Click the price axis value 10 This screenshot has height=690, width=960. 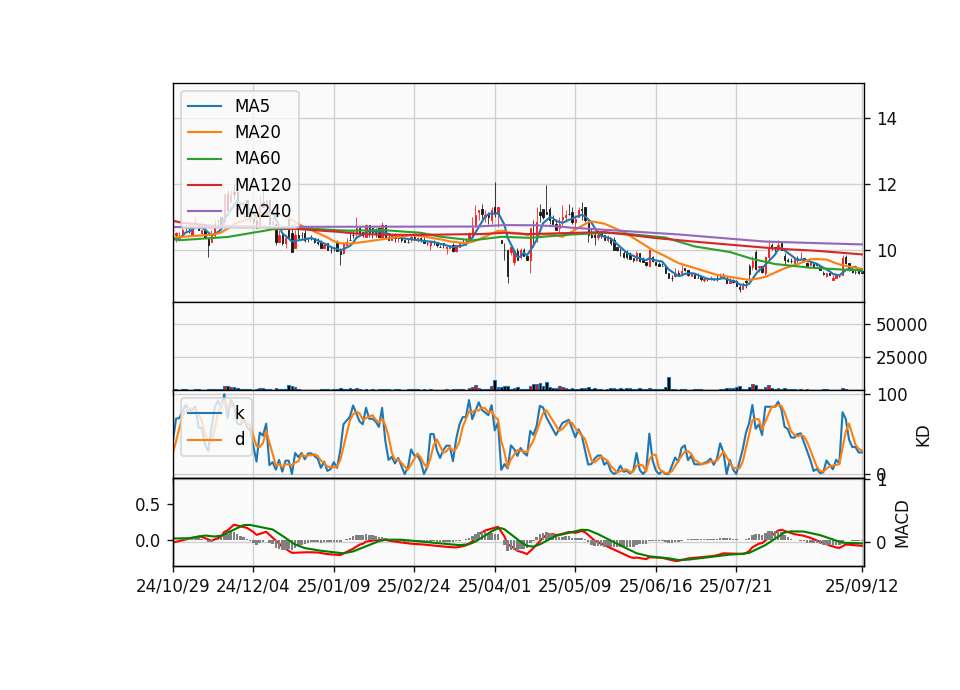click(x=887, y=251)
